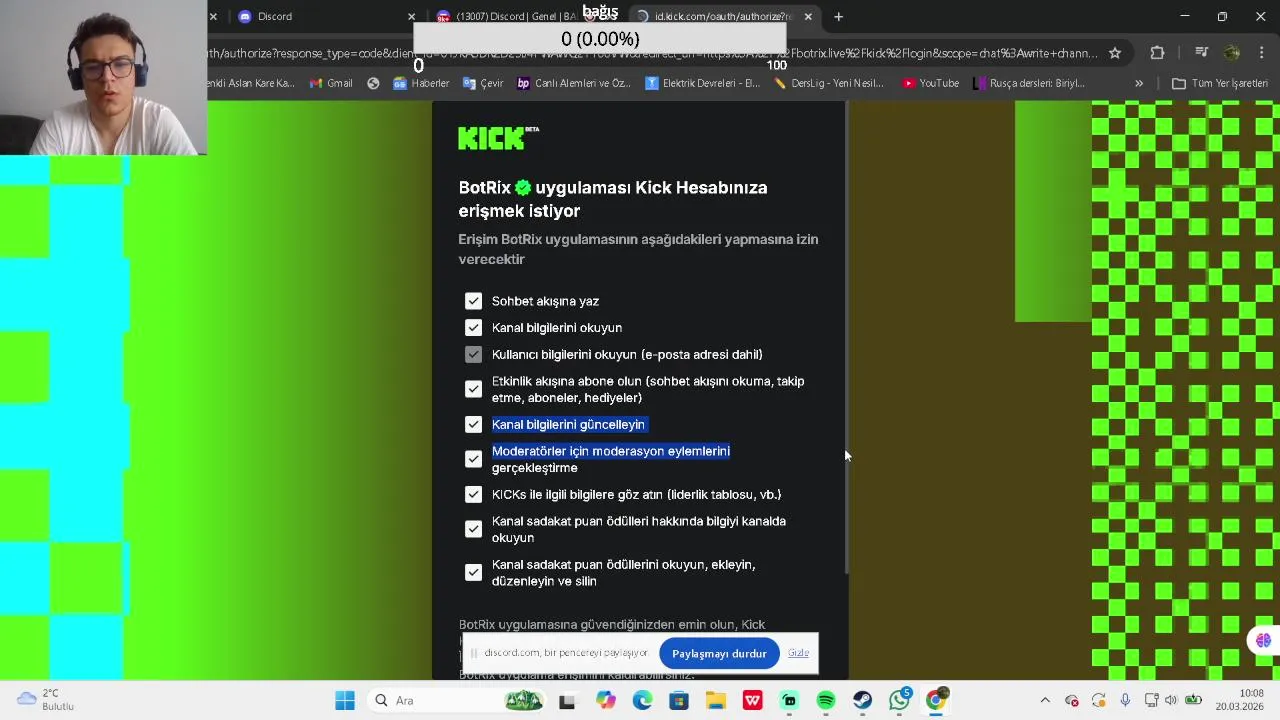The height and width of the screenshot is (720, 1280).
Task: Click the BotRix verified badge
Action: point(523,187)
